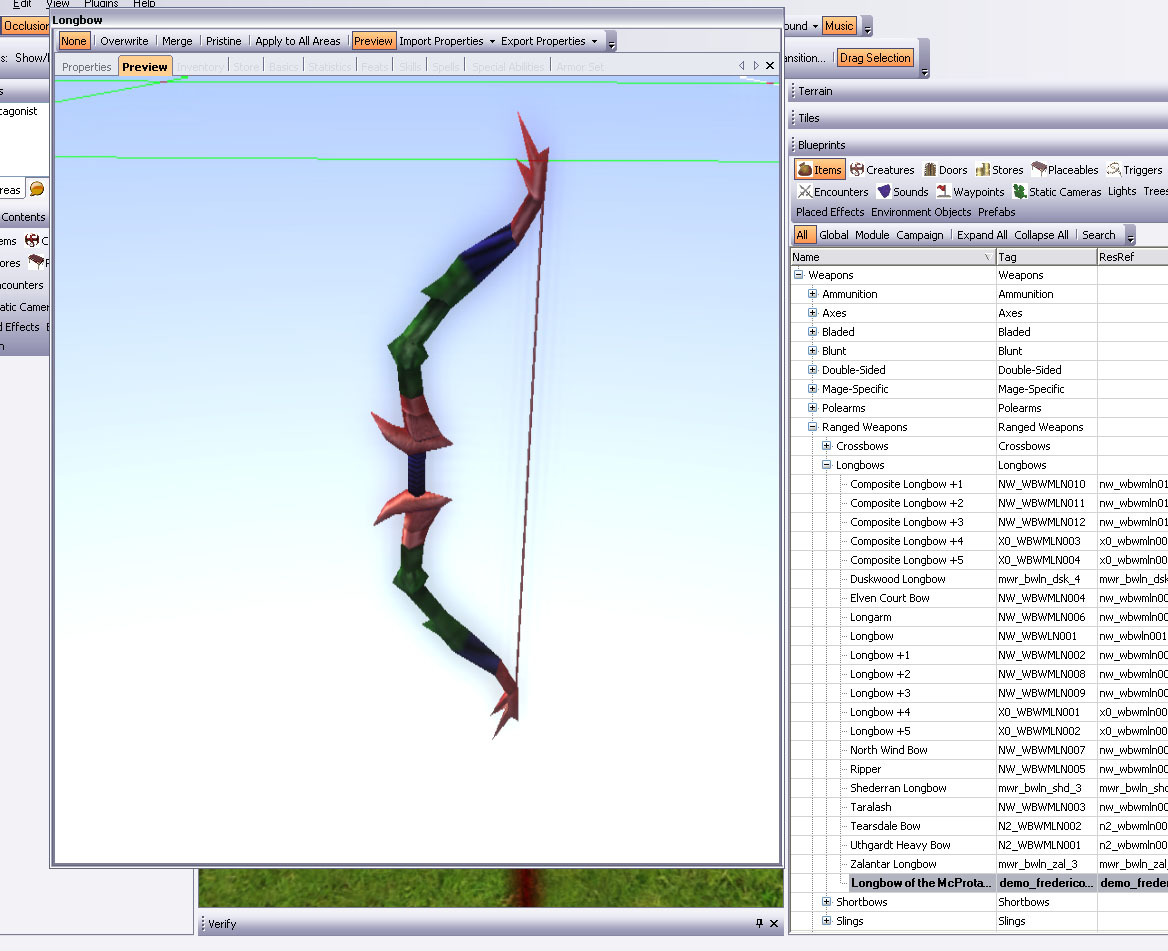This screenshot has height=951, width=1168.
Task: Click Apply to All Areas
Action: coord(298,41)
